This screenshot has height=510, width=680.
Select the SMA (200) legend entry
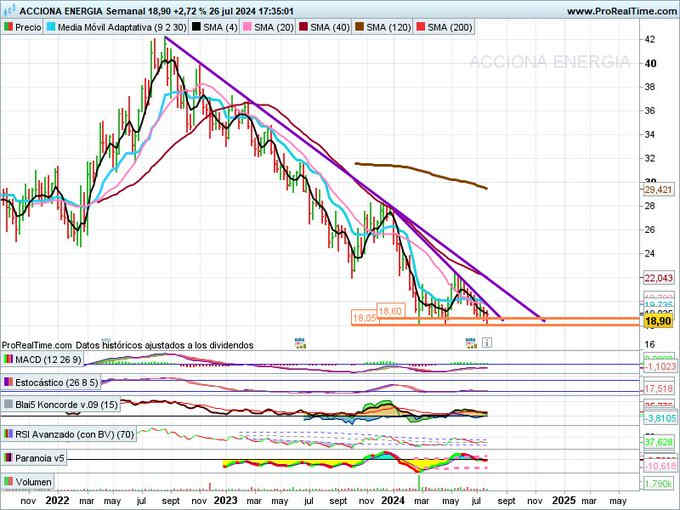point(444,27)
